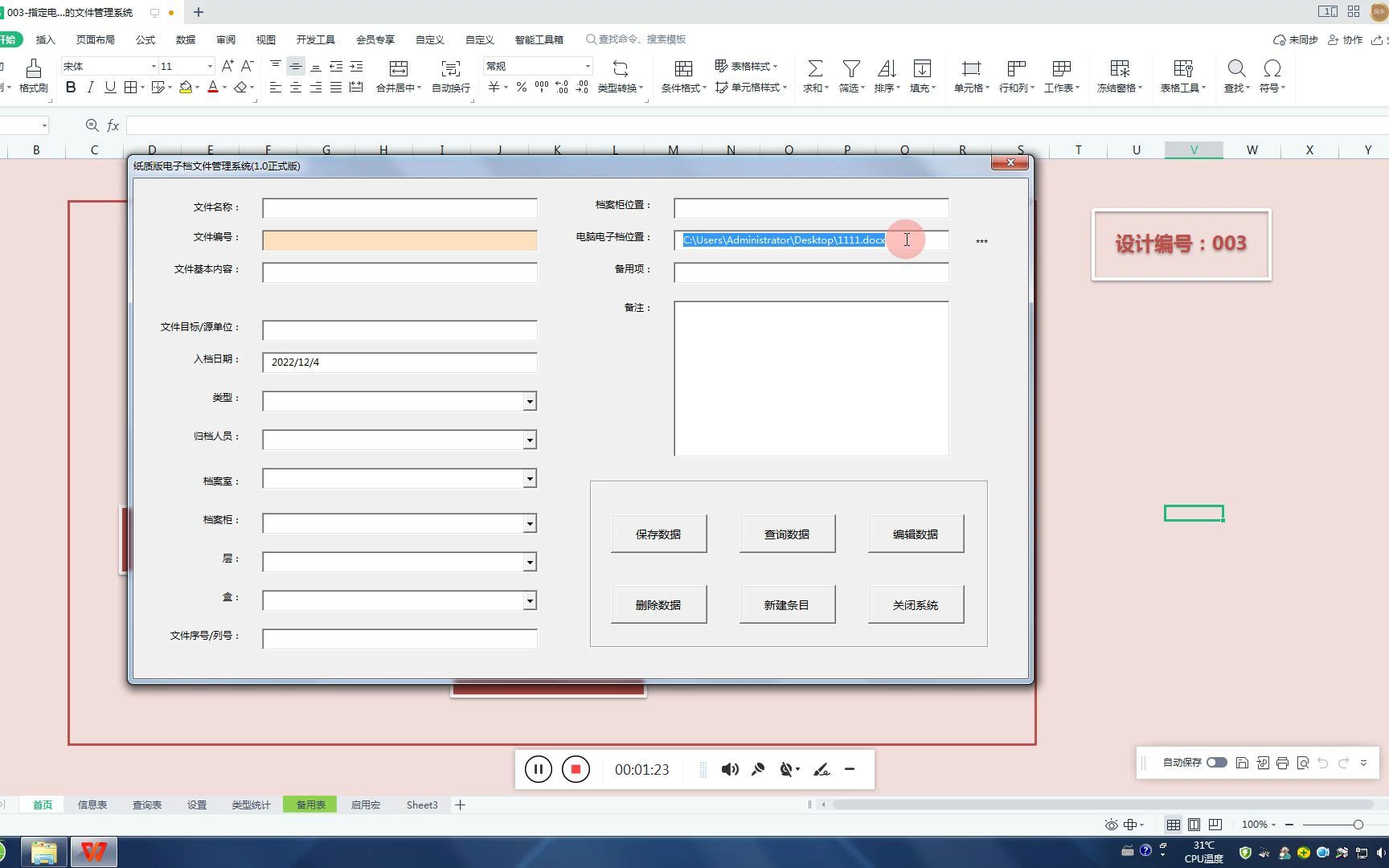Click the 文件名称 input field
Screen dimensions: 1389x868
click(399, 208)
